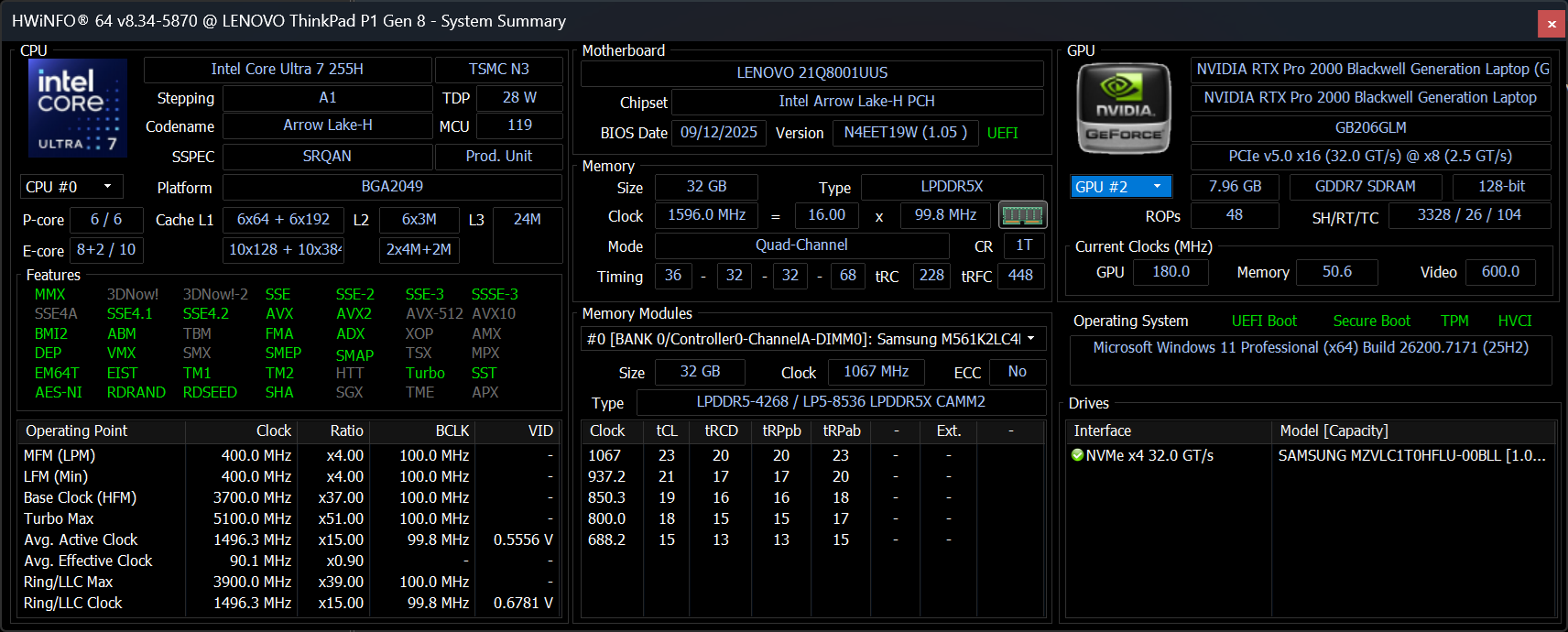Open the CPU #0 selector dropdown
Screen dimensions: 1568x632
point(107,187)
